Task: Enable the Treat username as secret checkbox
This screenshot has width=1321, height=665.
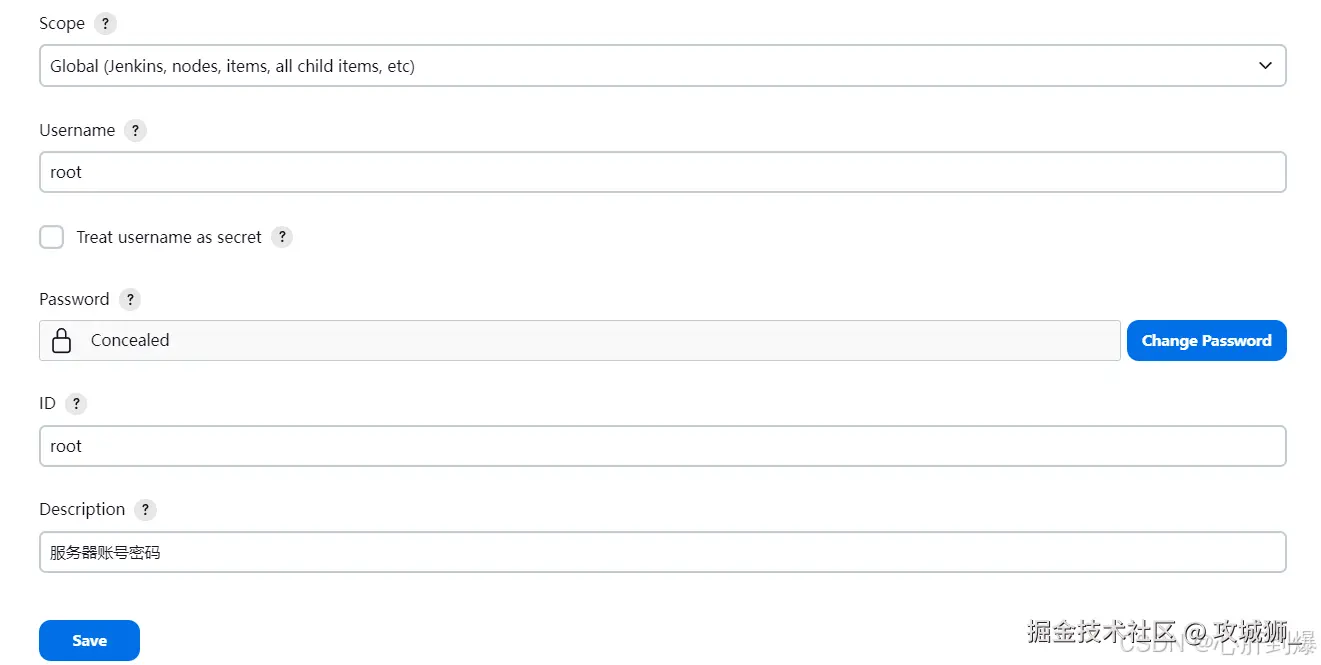Action: coord(52,237)
